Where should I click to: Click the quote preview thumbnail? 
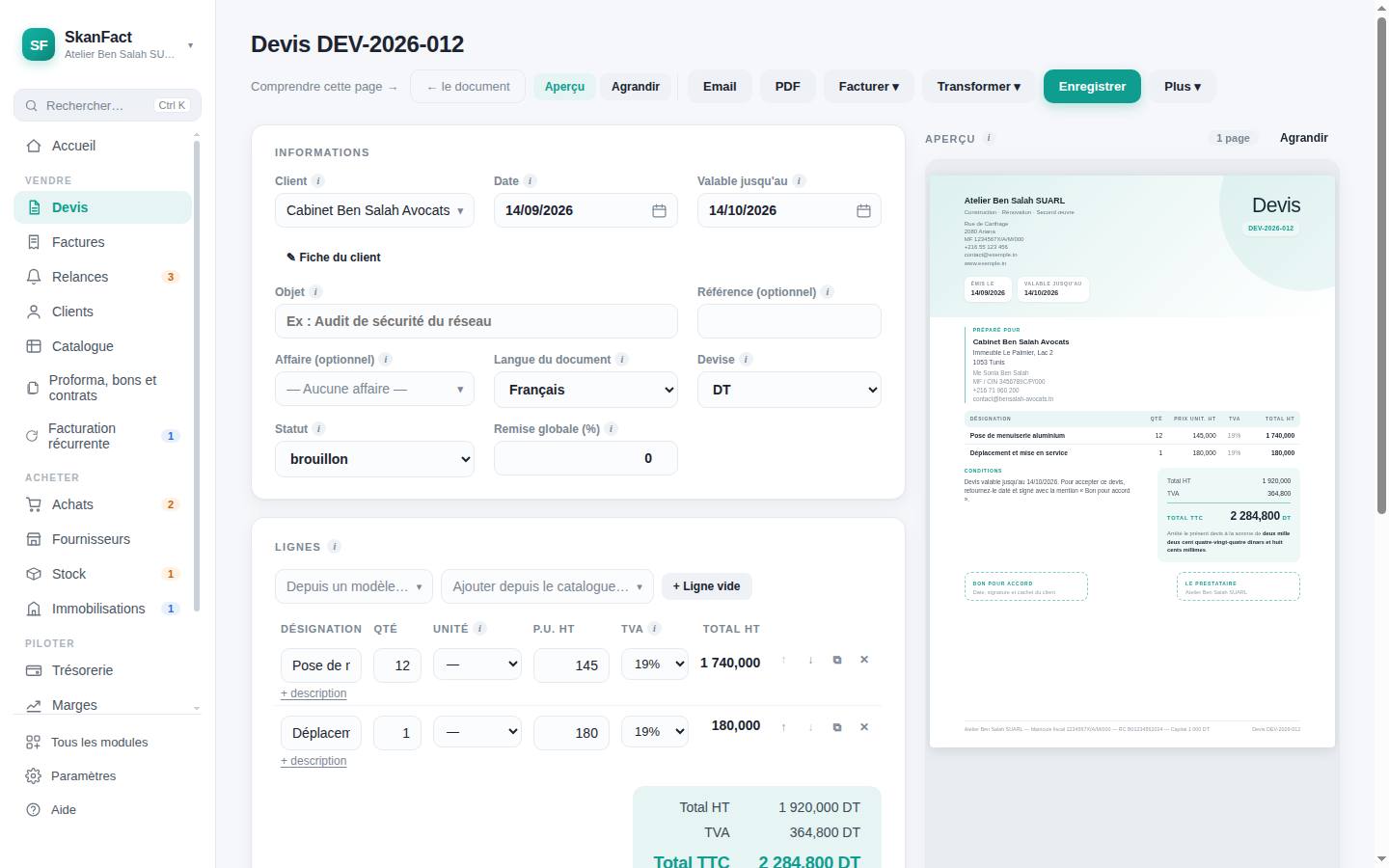[1132, 461]
